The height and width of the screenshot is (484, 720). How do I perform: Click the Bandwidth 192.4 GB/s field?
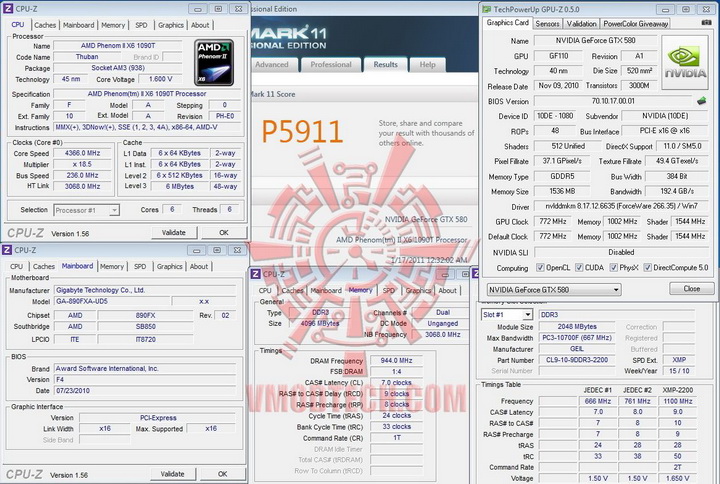tap(677, 191)
